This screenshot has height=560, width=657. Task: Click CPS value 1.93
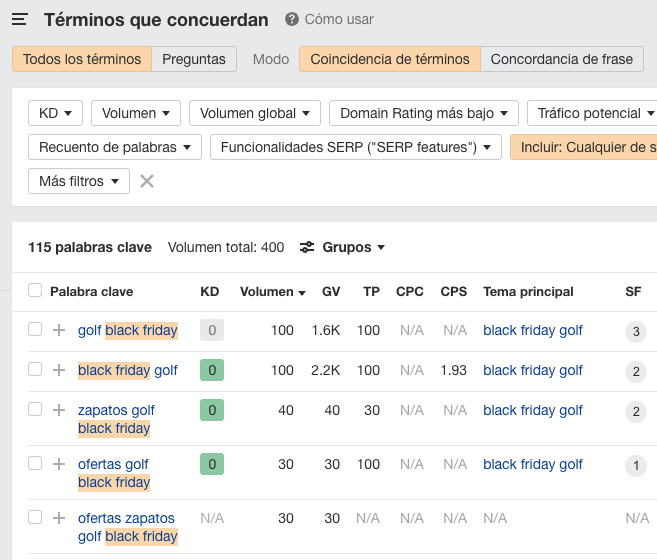coord(453,370)
